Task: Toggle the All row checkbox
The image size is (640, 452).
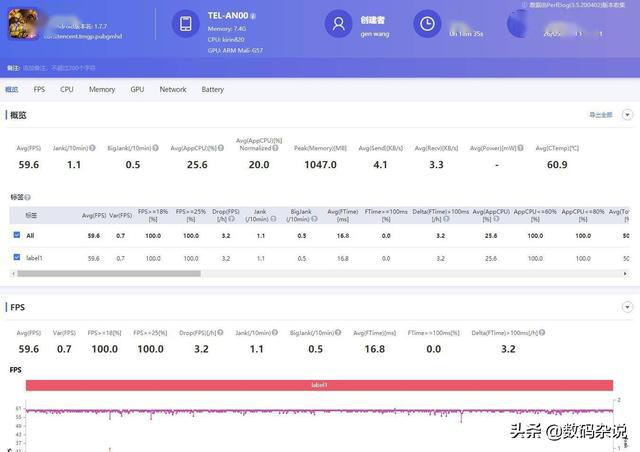Action: coord(17,235)
